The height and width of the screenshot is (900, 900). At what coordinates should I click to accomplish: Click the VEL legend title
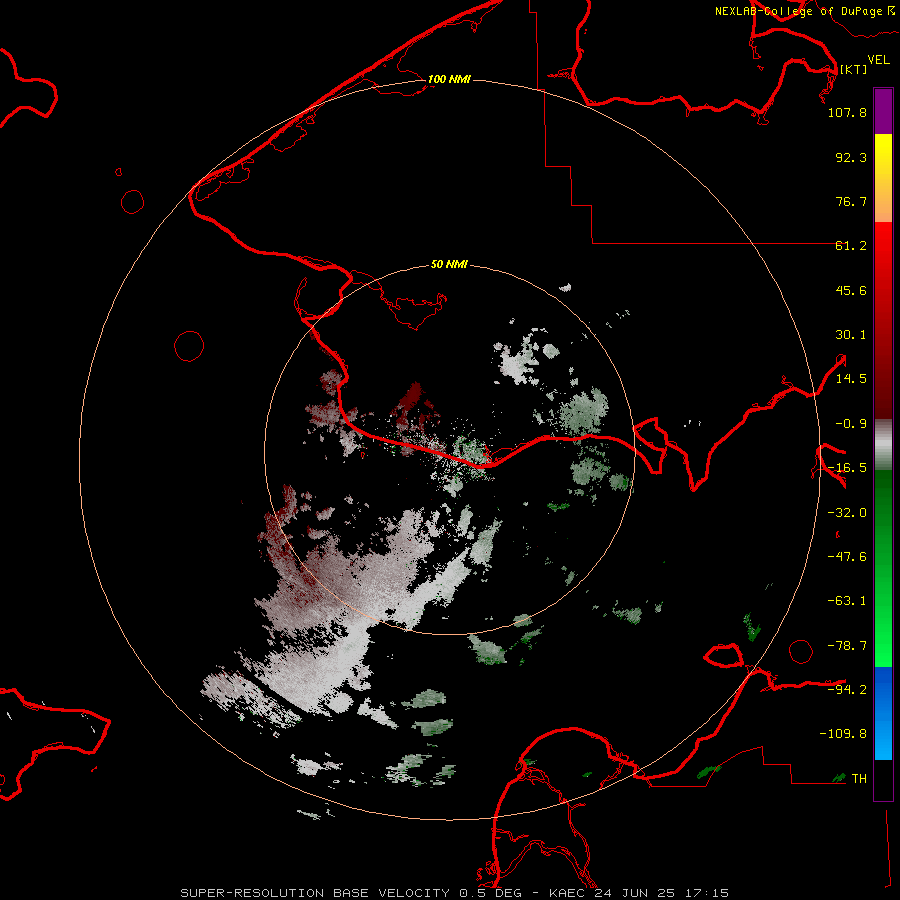coord(878,60)
